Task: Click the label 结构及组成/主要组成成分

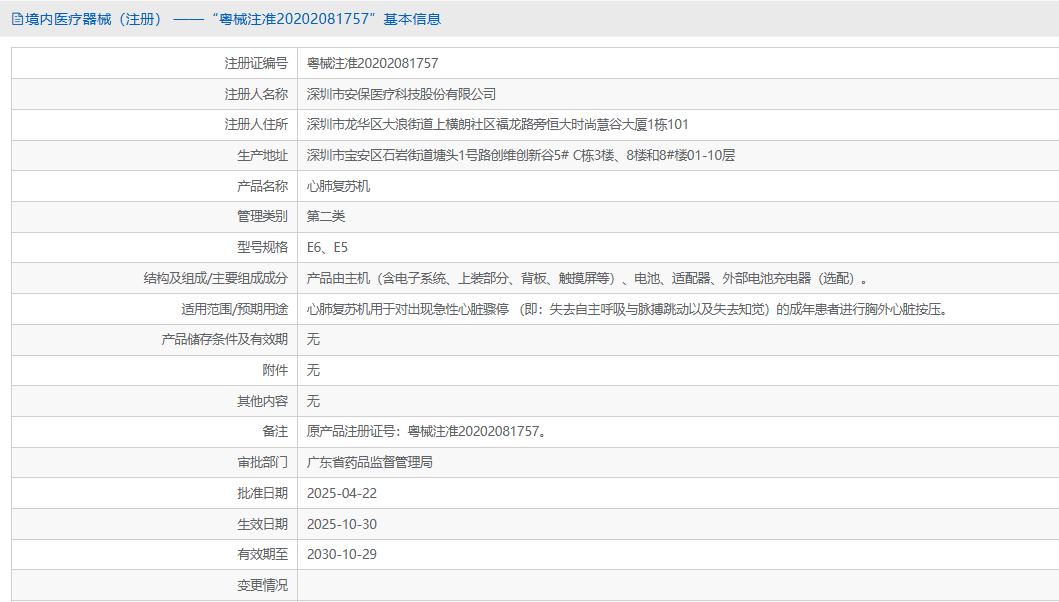Action: coord(215,278)
